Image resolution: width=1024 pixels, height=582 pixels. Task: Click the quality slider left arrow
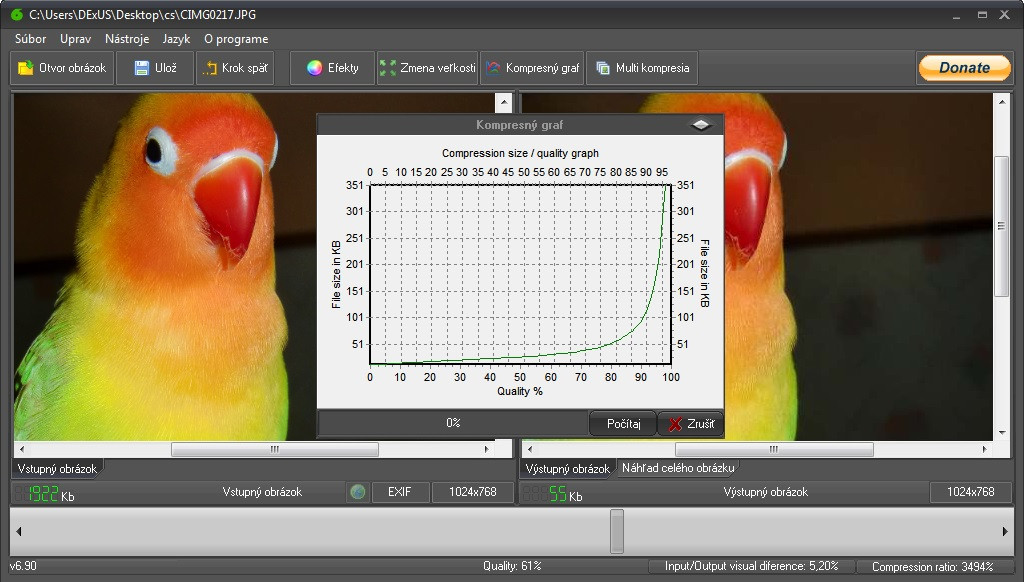[x=18, y=531]
